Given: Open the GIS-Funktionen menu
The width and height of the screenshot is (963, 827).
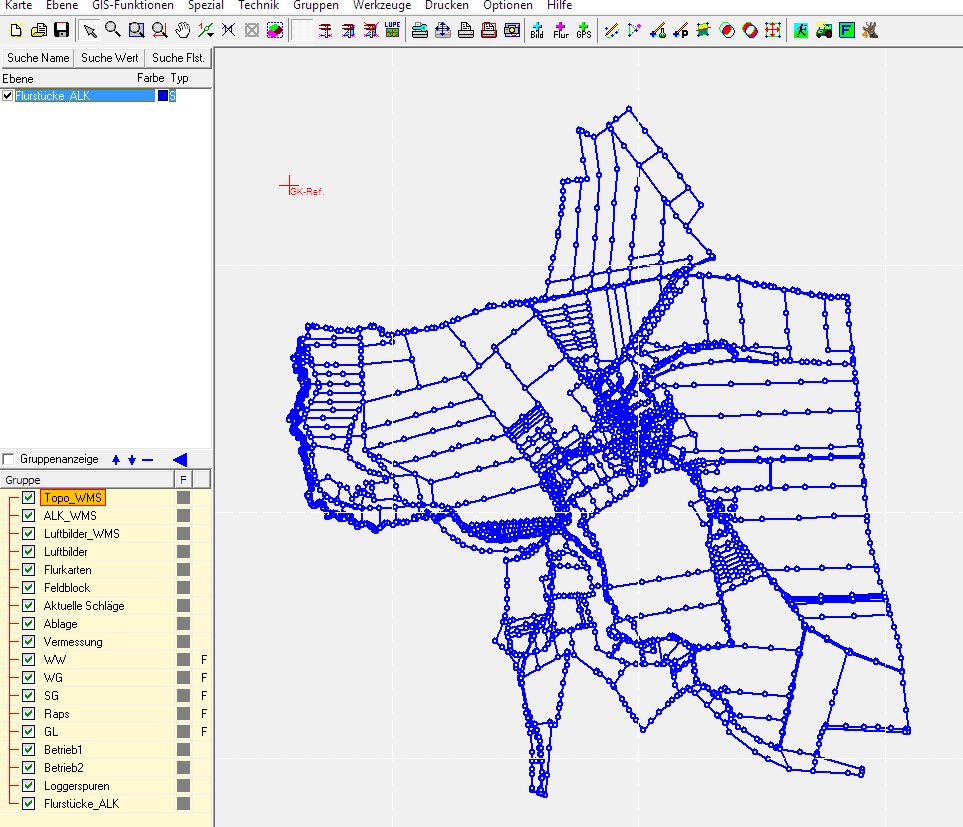Looking at the screenshot, I should pyautogui.click(x=132, y=6).
